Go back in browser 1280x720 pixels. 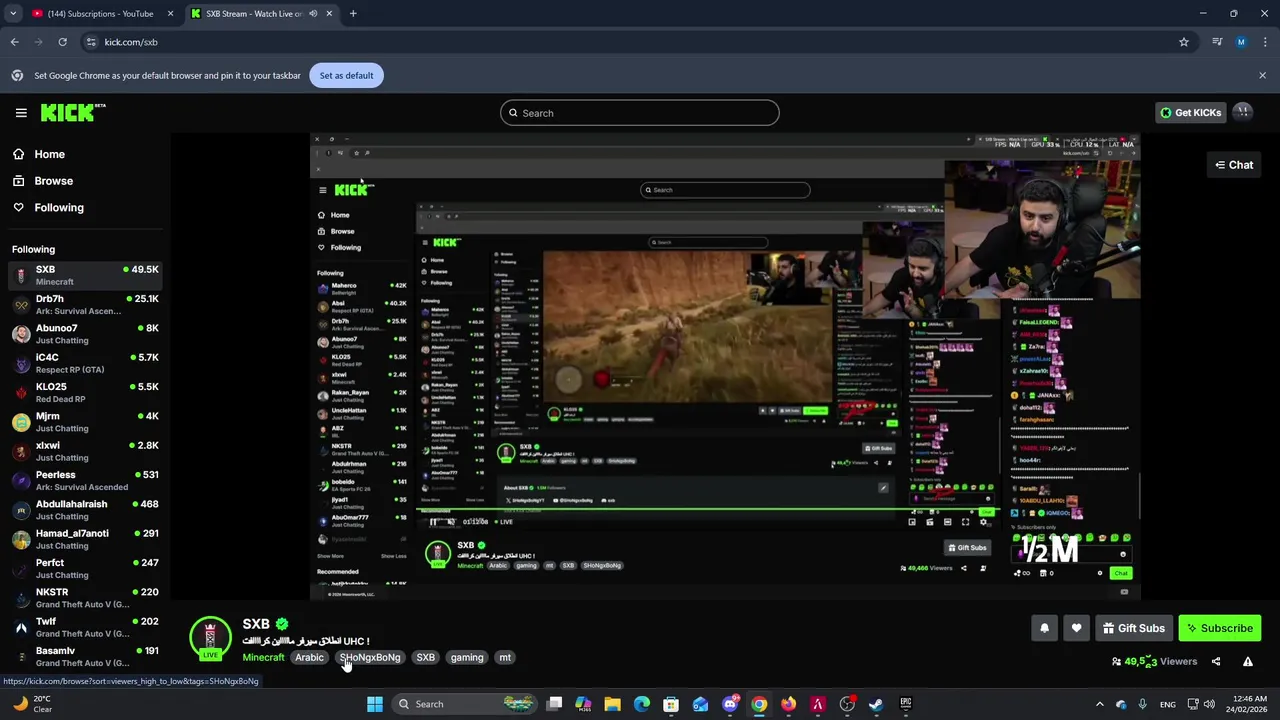pyautogui.click(x=14, y=42)
